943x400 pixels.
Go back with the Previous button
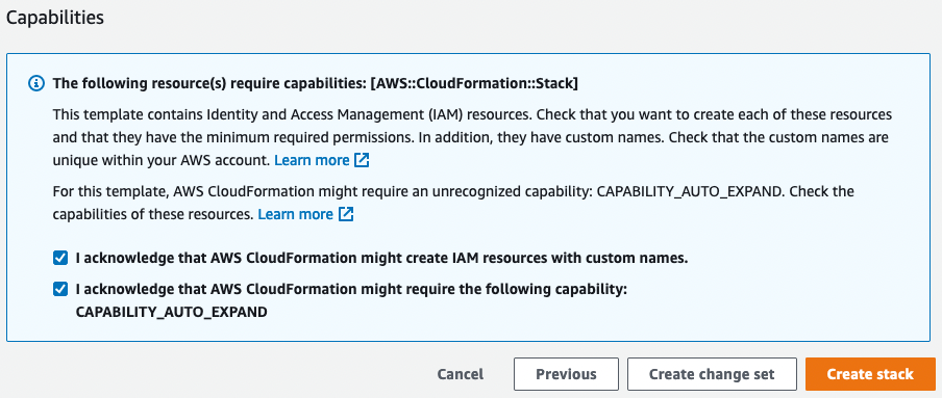tap(566, 374)
